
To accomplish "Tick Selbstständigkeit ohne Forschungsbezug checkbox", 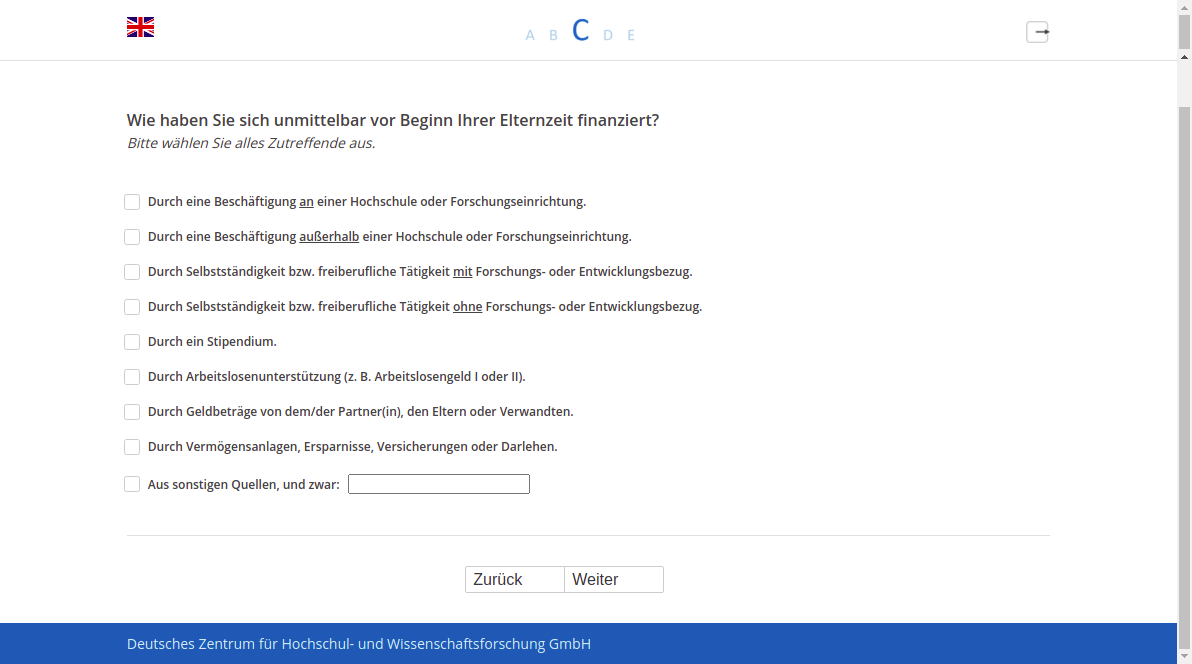I will [132, 307].
